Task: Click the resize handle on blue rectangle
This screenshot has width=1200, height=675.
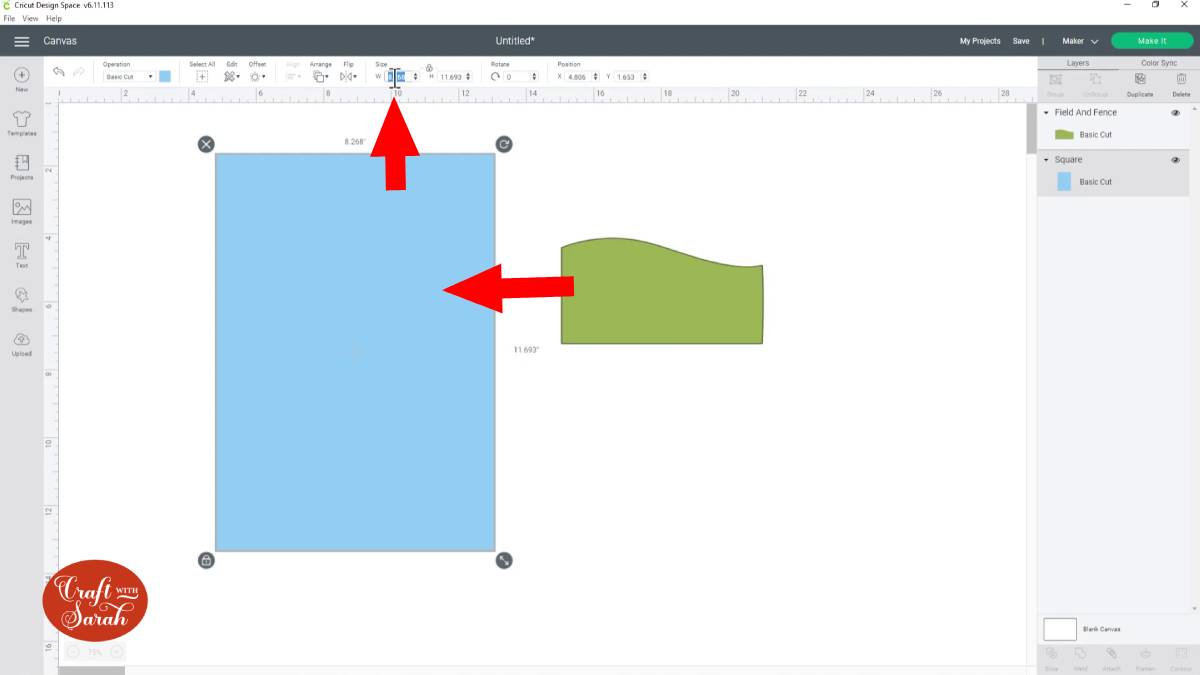Action: (504, 560)
